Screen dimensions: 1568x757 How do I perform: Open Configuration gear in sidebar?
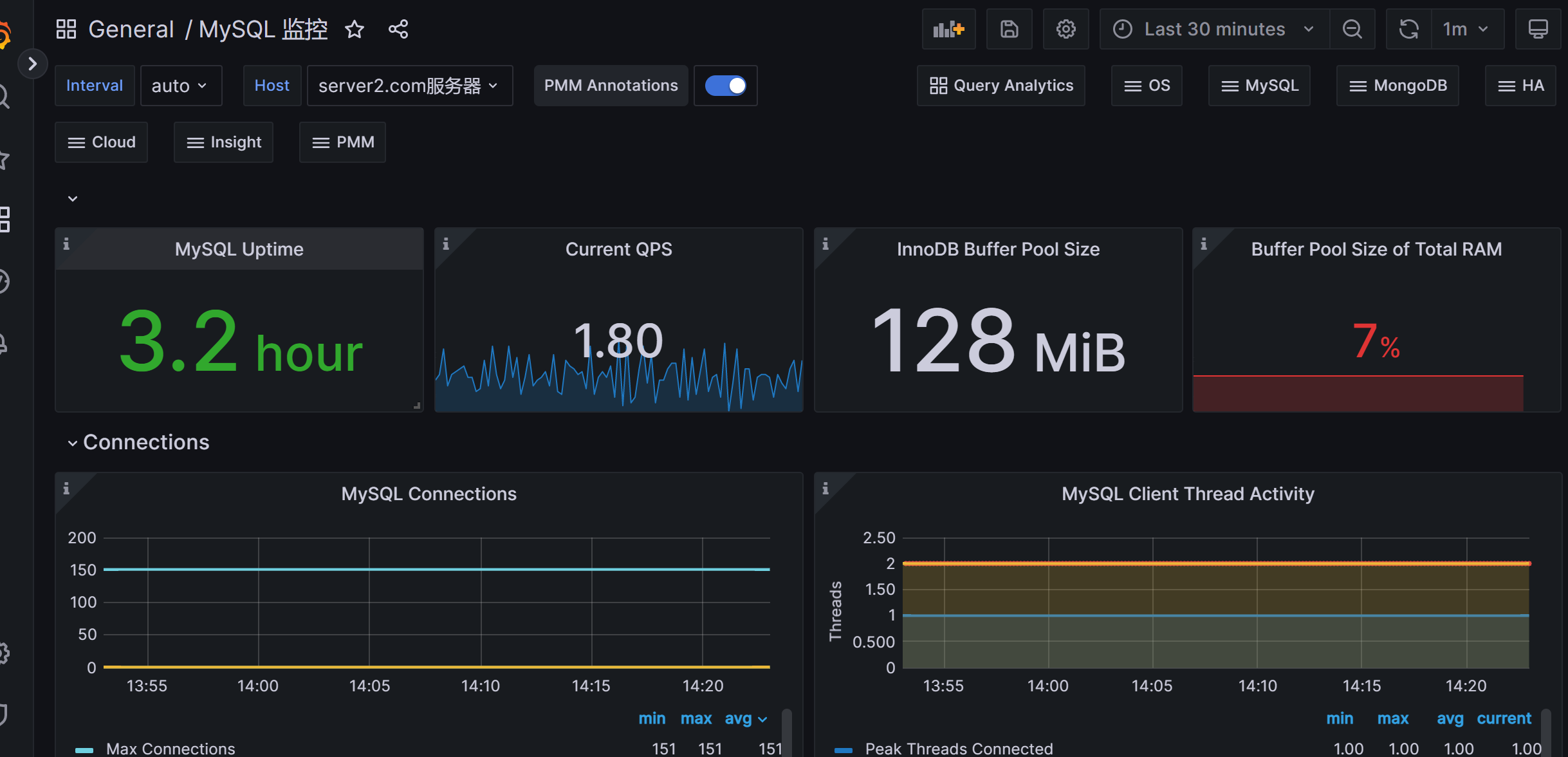click(x=4, y=653)
